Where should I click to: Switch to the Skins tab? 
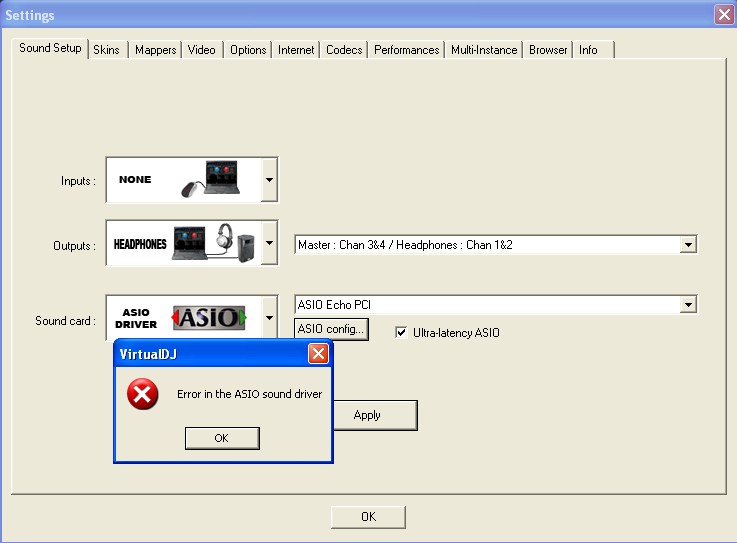[x=107, y=50]
